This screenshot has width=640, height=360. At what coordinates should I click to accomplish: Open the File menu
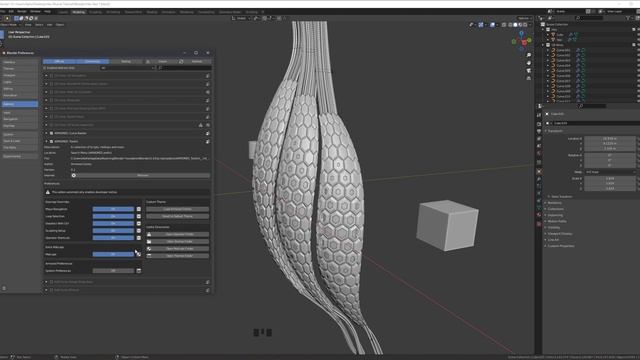pyautogui.click(x=3, y=12)
